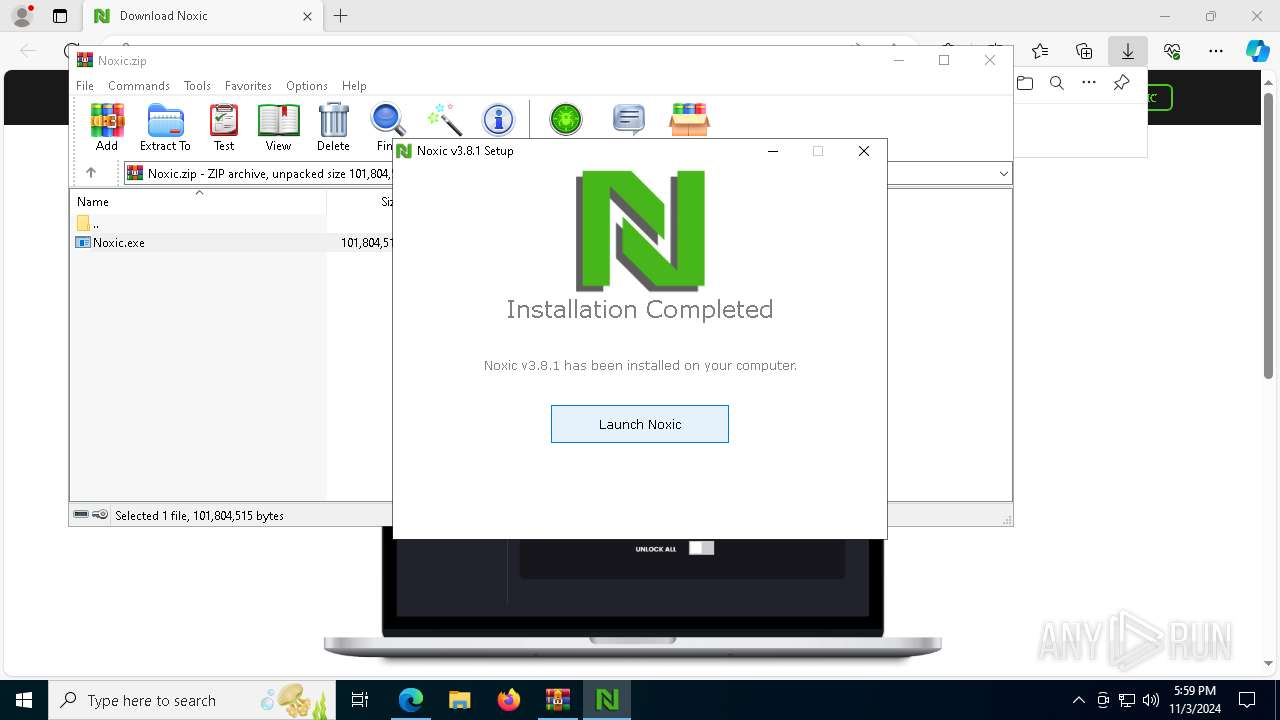Open the Favorites menu in WinRAR
This screenshot has width=1280, height=720.
[x=248, y=86]
